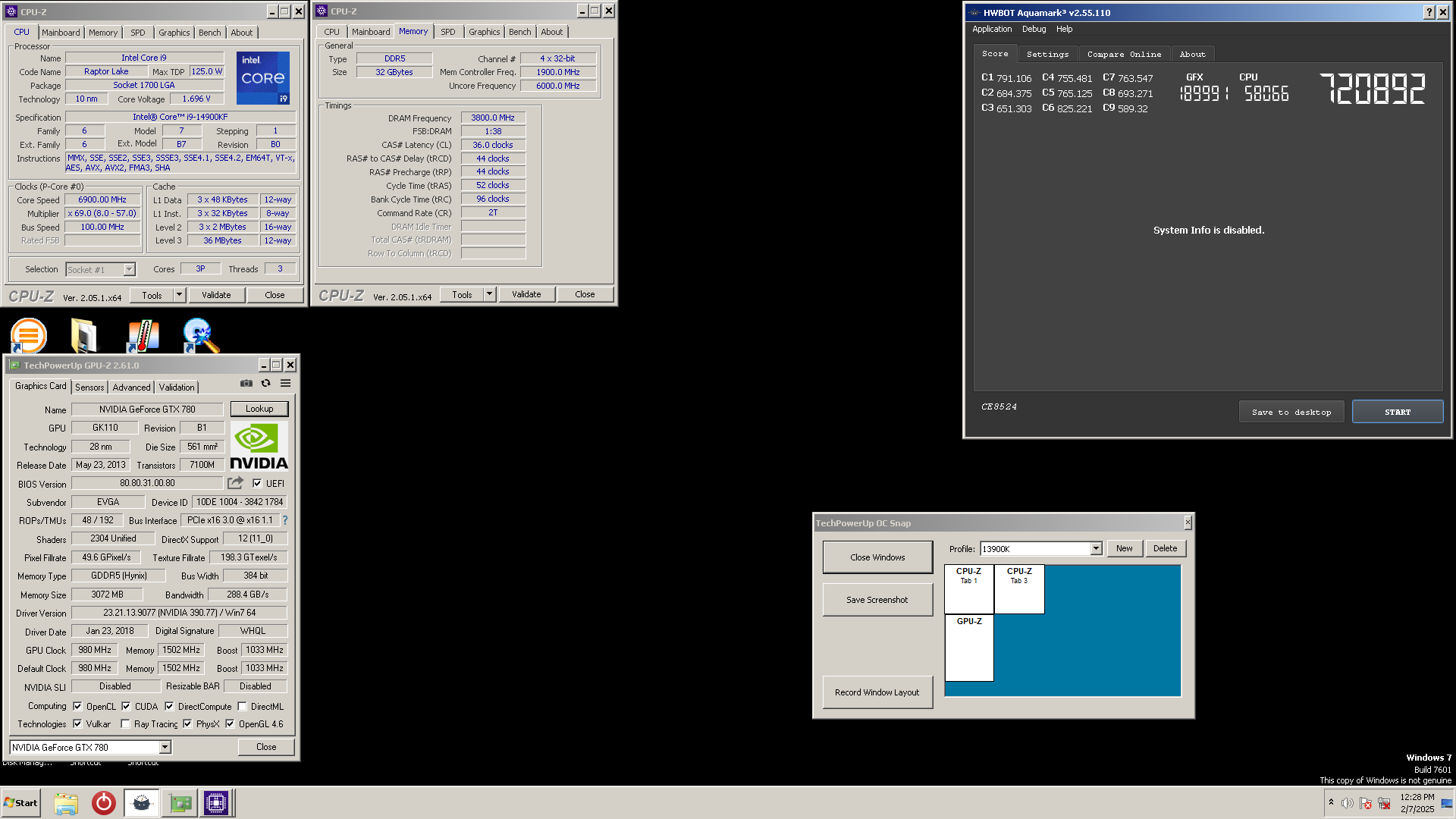The image size is (1456, 819).
Task: Open Socket #1 selection dropdown in CPU-Z
Action: pos(129,269)
